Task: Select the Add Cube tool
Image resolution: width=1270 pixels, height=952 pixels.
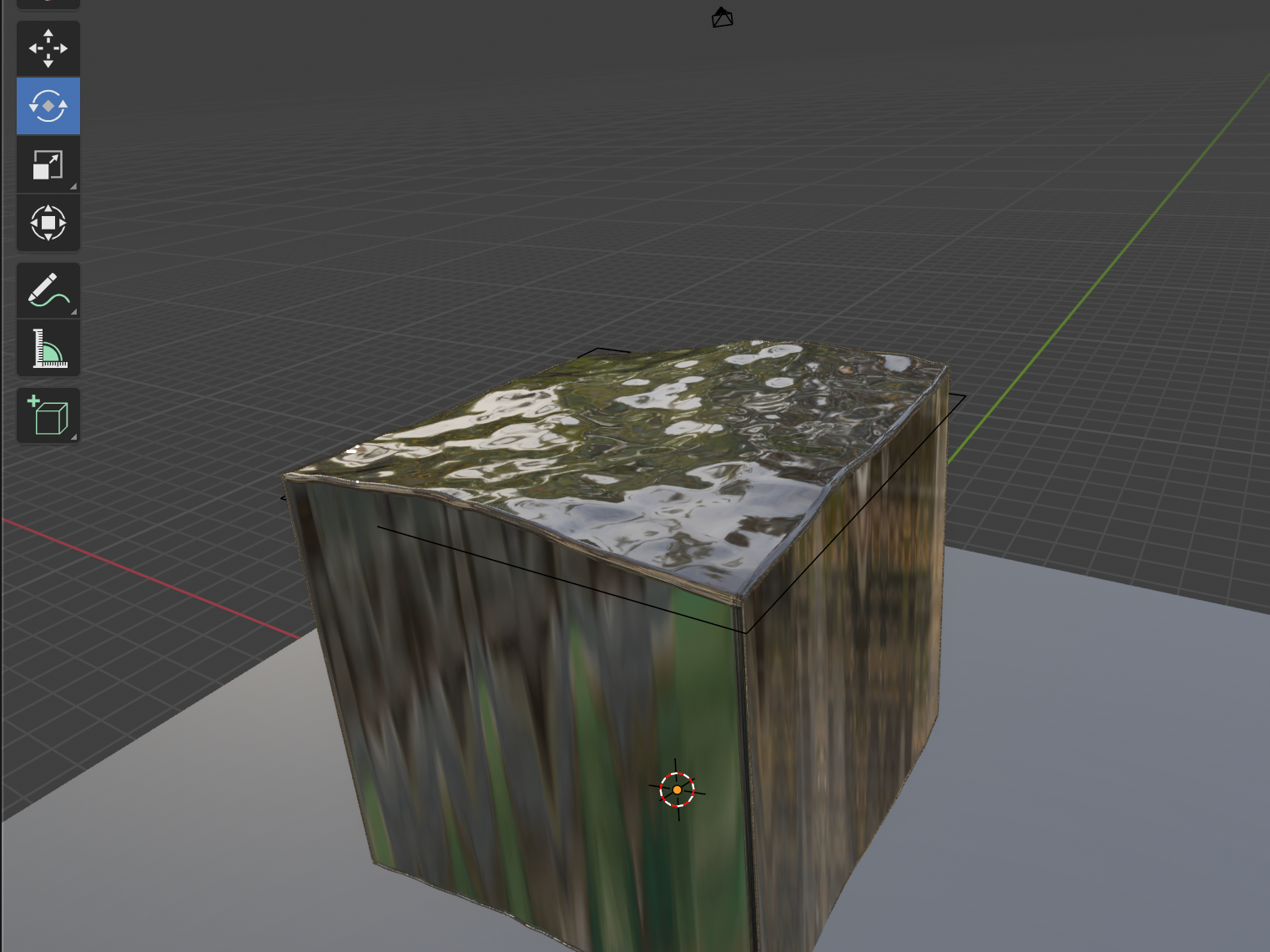Action: tap(48, 416)
